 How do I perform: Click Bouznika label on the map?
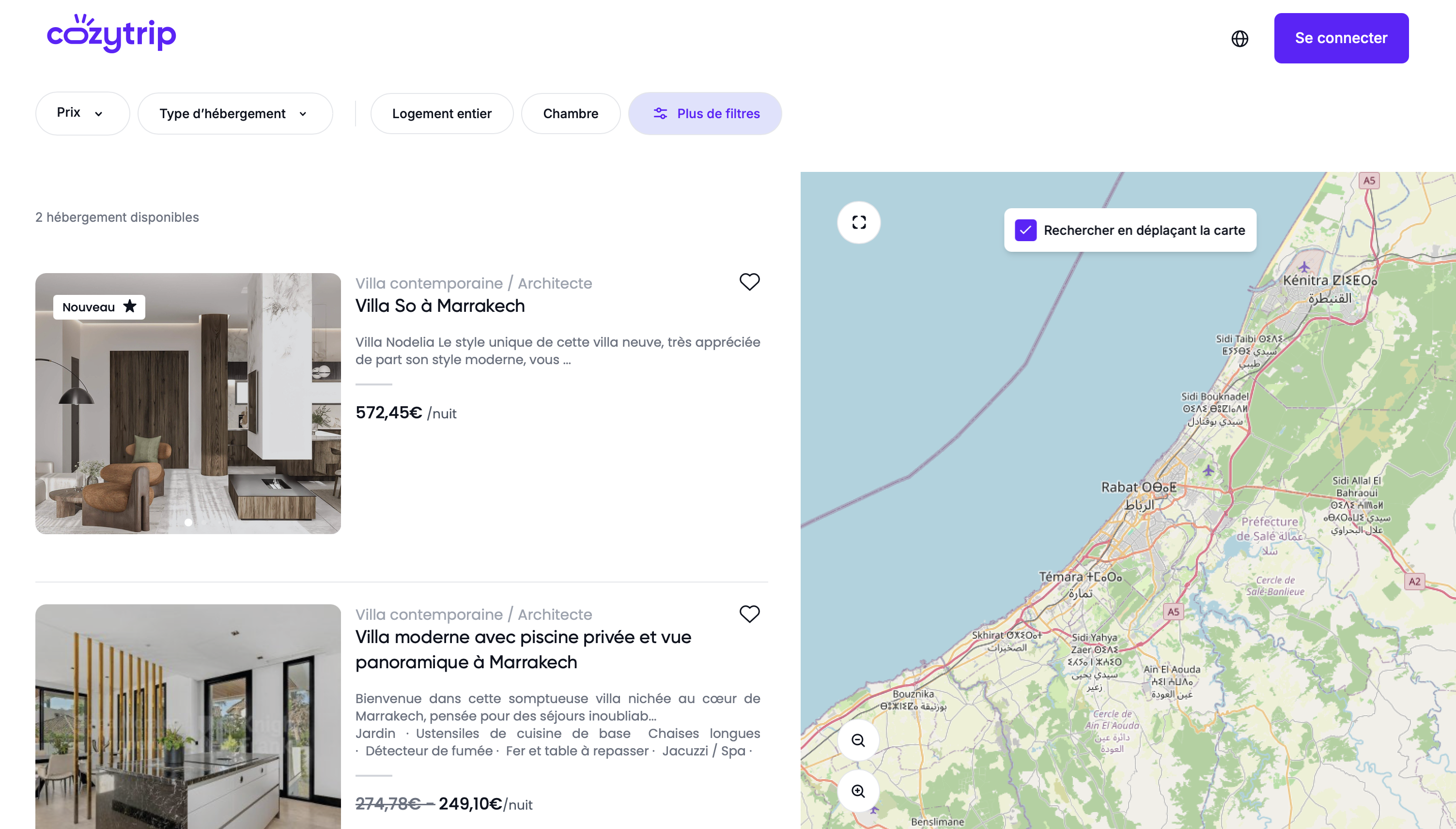point(914,700)
